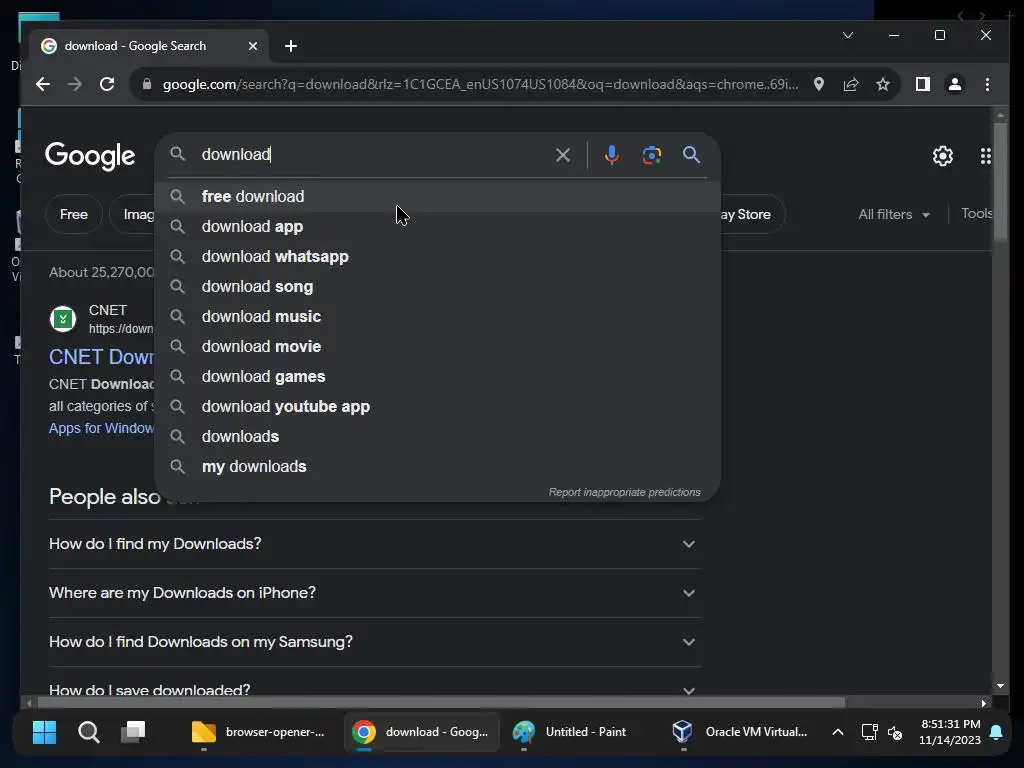Select suggestion "download music"
1024x768 pixels.
coord(438,317)
